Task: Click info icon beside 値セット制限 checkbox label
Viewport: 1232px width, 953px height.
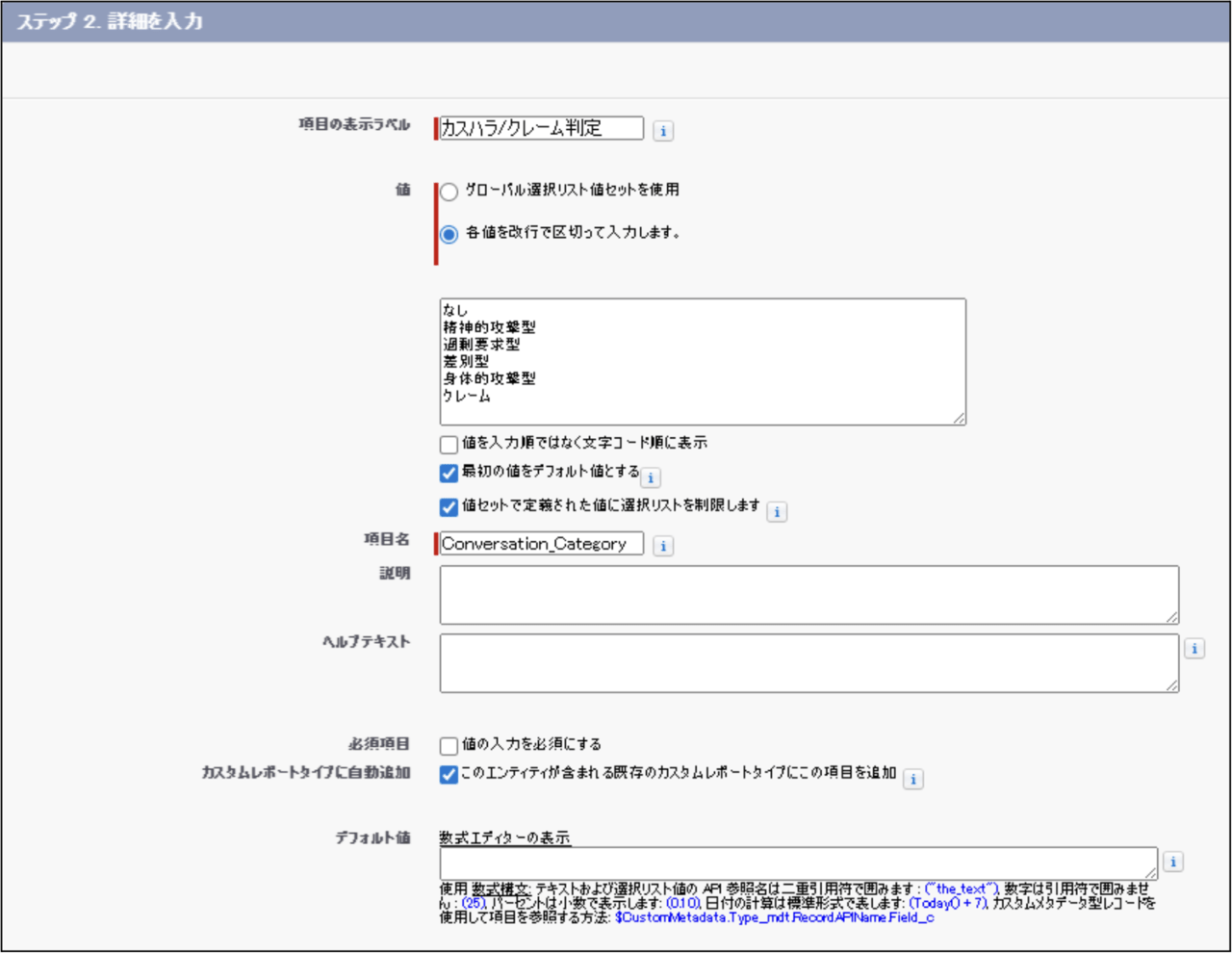Action: click(x=777, y=512)
